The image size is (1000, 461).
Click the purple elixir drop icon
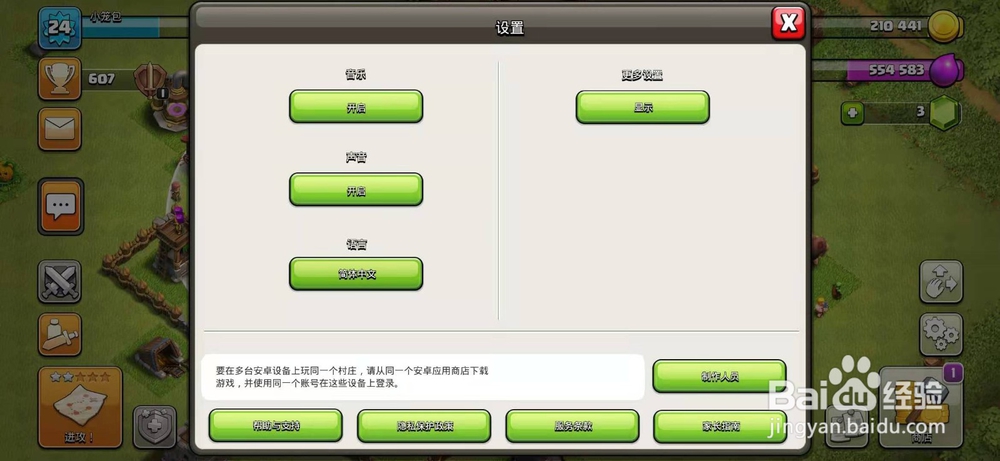pyautogui.click(x=946, y=70)
